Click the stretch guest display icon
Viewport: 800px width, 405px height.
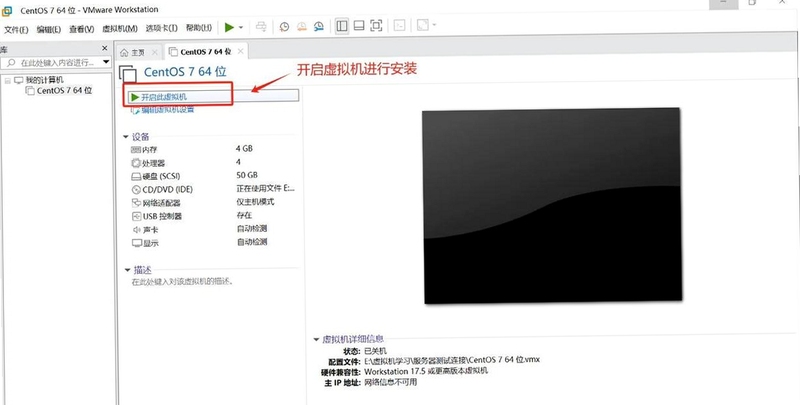click(422, 25)
